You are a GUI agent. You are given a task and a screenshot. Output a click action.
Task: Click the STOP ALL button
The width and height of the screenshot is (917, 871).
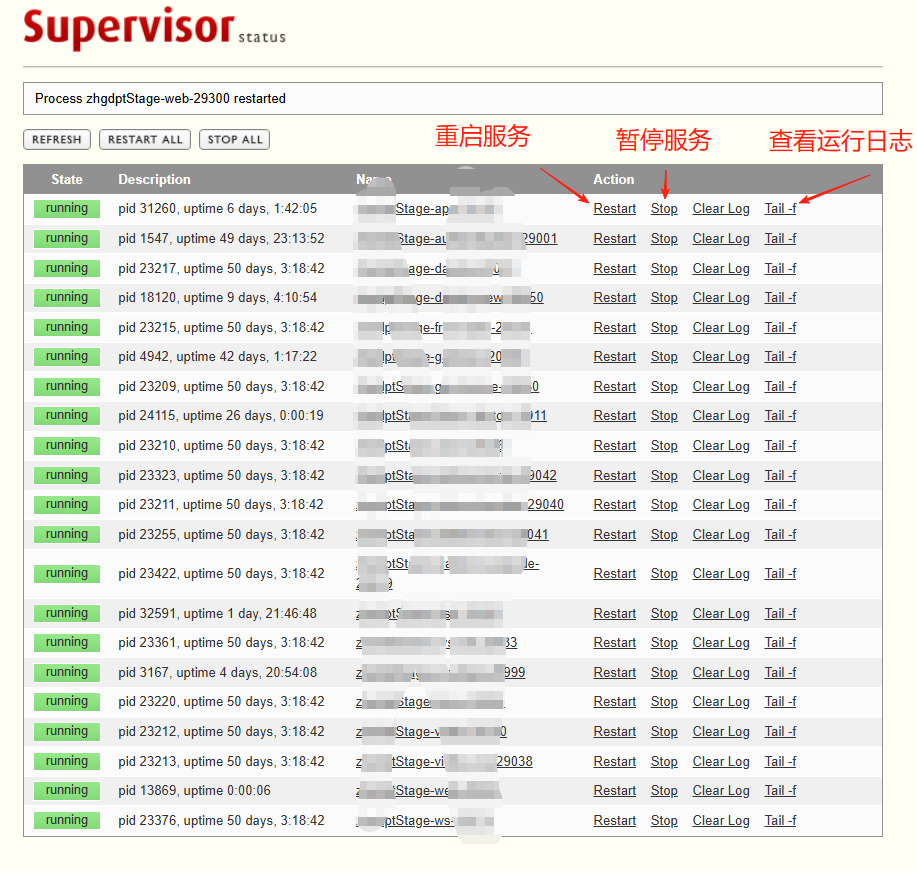(x=233, y=139)
